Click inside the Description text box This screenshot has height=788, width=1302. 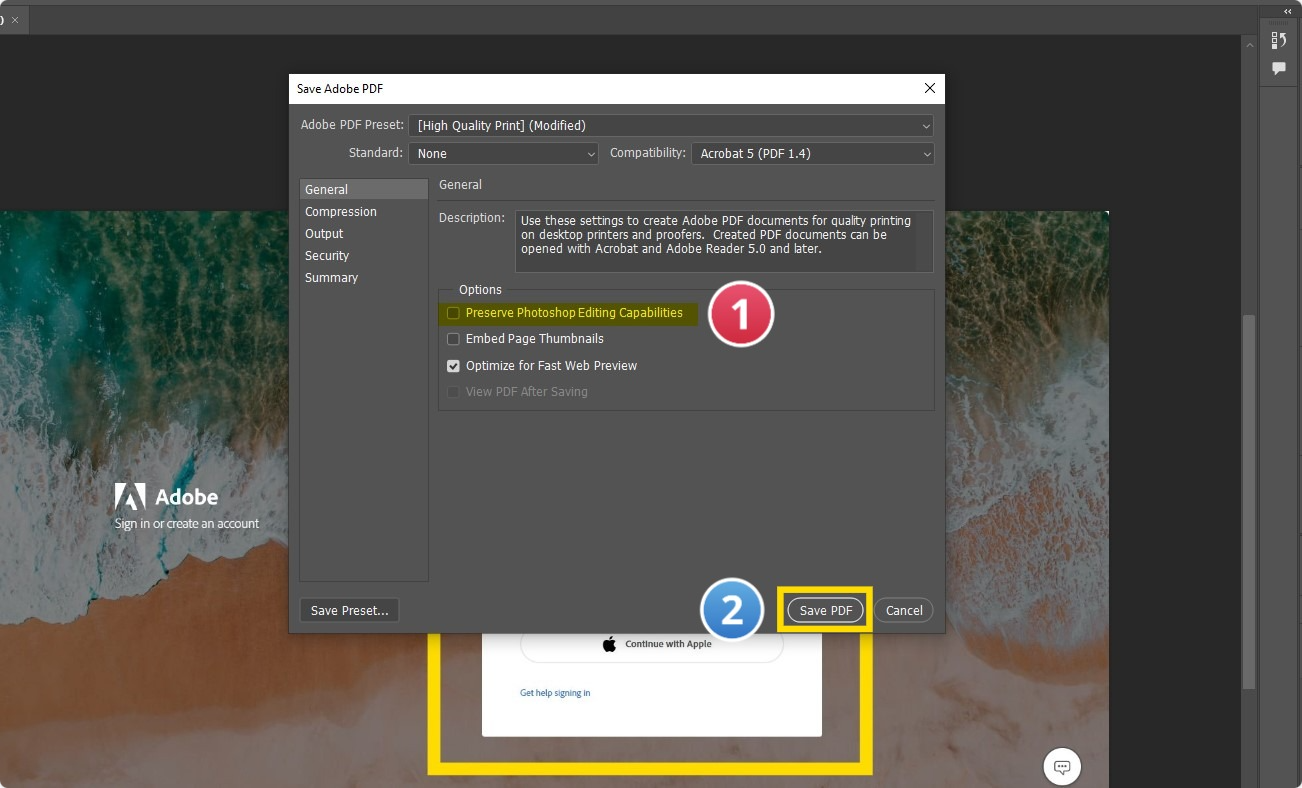[x=724, y=241]
